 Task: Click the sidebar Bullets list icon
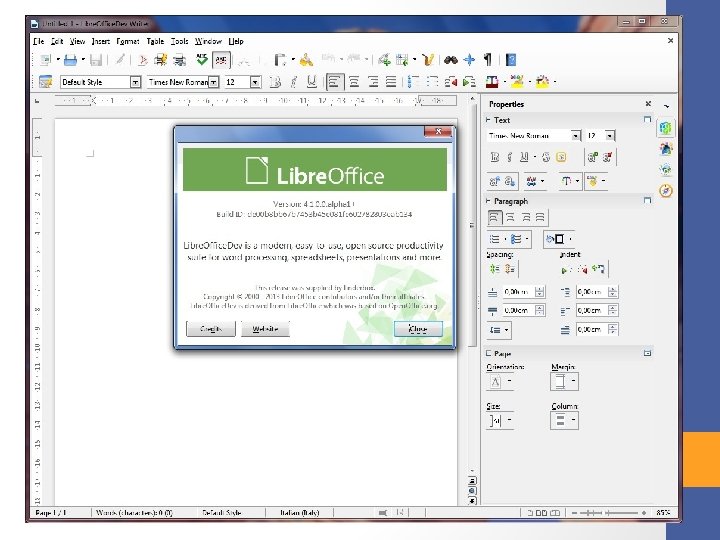[x=497, y=239]
